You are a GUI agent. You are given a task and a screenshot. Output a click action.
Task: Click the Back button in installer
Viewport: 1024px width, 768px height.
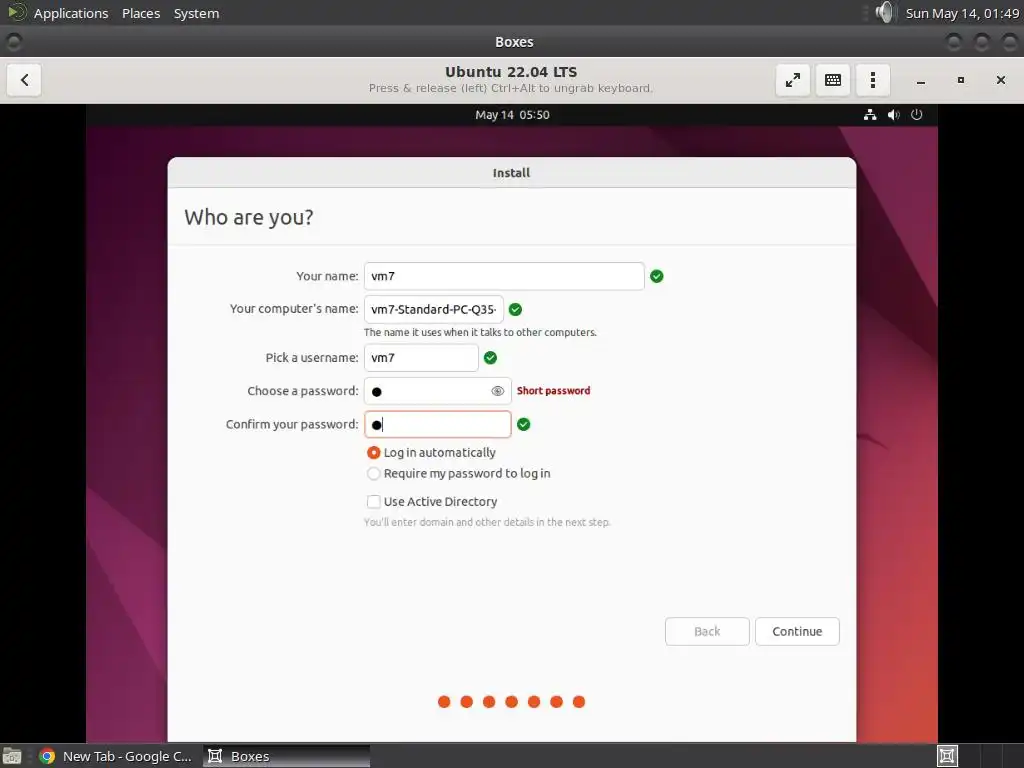point(707,632)
